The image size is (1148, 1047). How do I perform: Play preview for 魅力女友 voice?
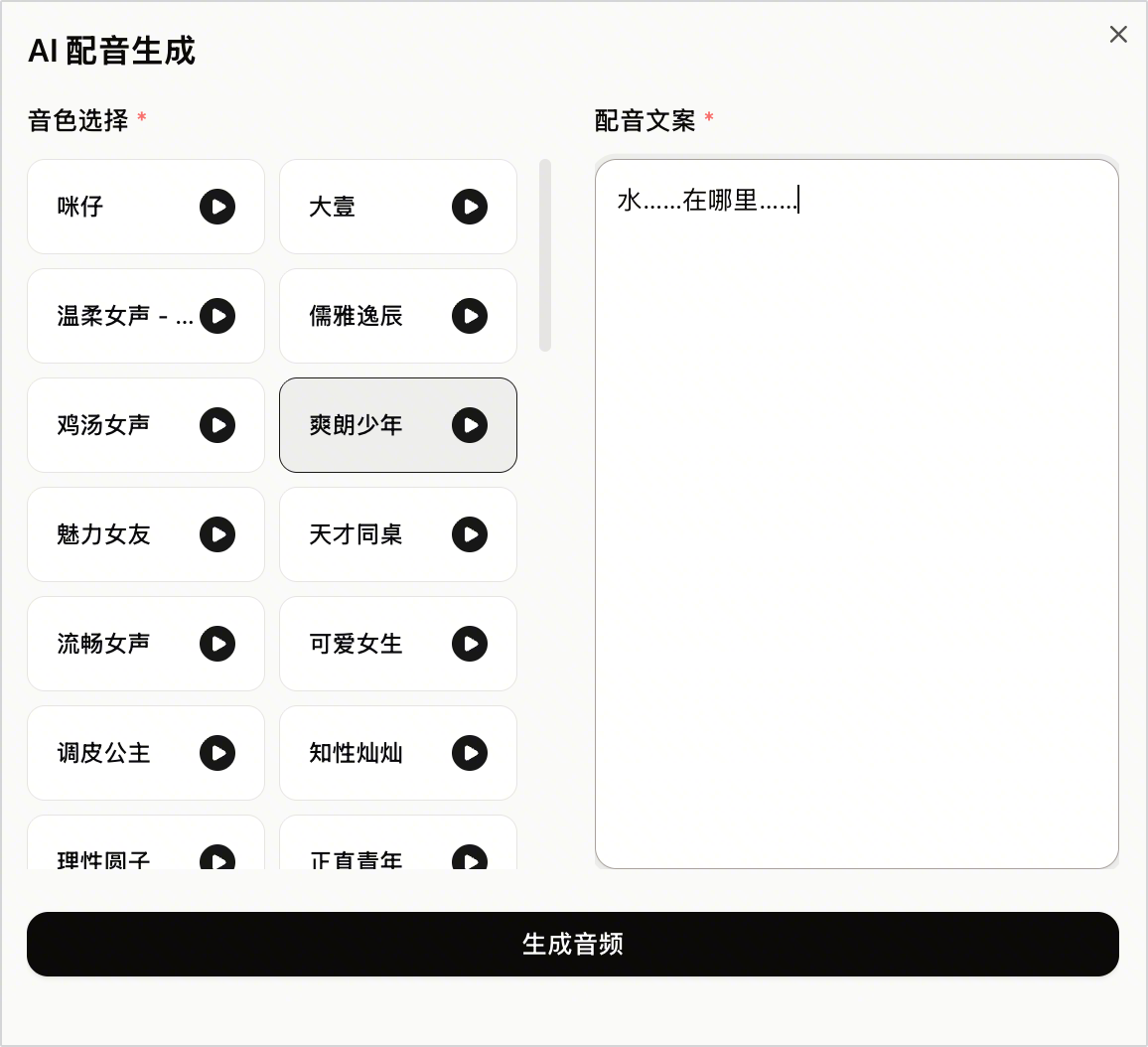pos(217,534)
